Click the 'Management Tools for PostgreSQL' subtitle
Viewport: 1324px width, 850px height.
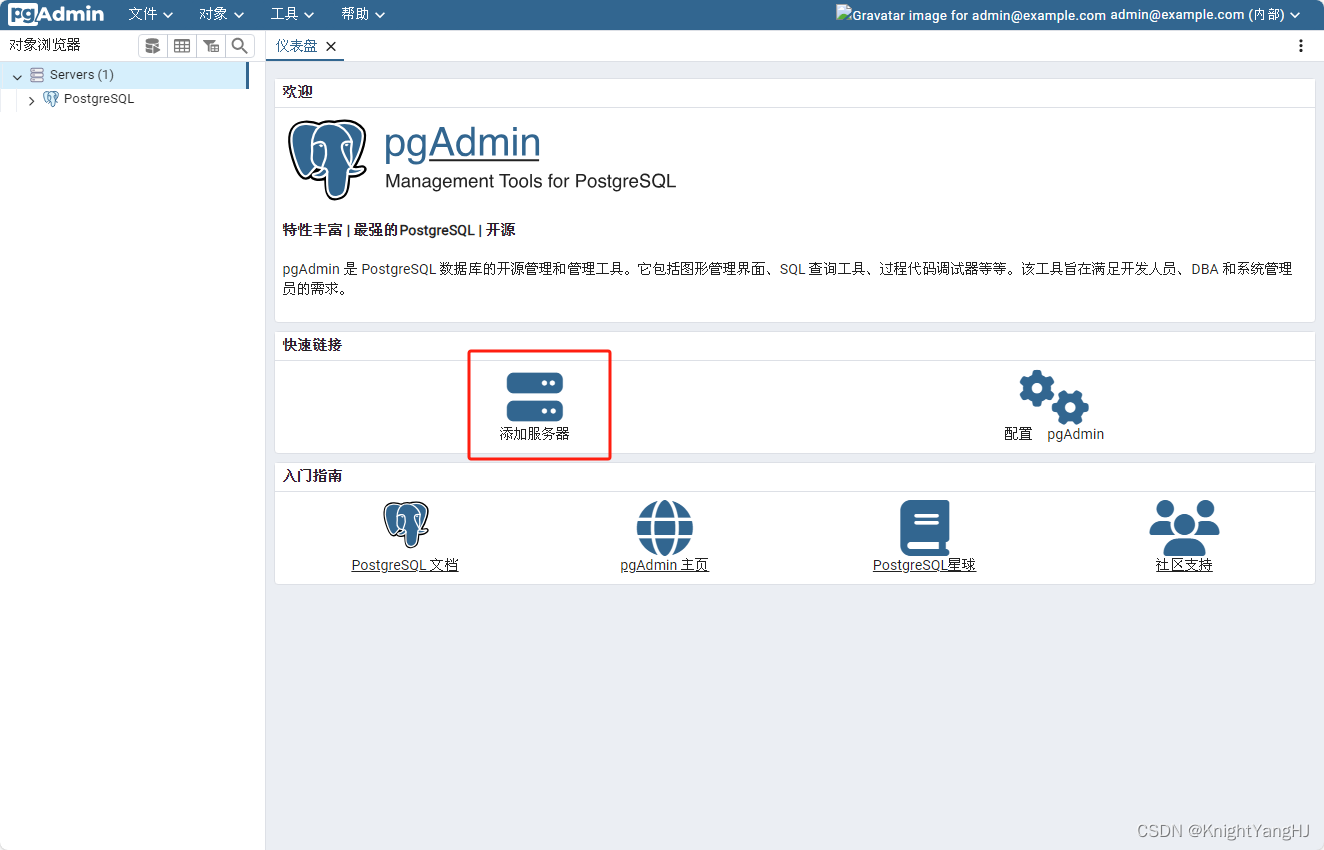pyautogui.click(x=531, y=182)
